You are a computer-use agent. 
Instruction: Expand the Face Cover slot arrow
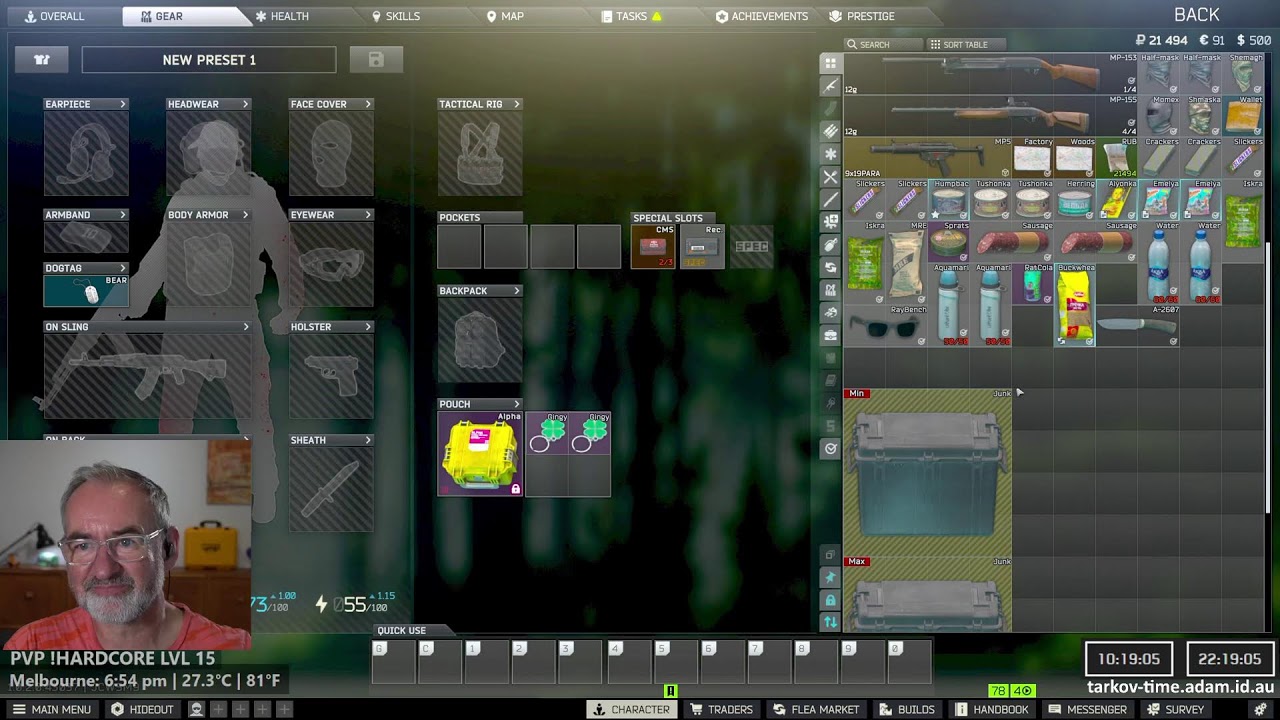coord(368,104)
